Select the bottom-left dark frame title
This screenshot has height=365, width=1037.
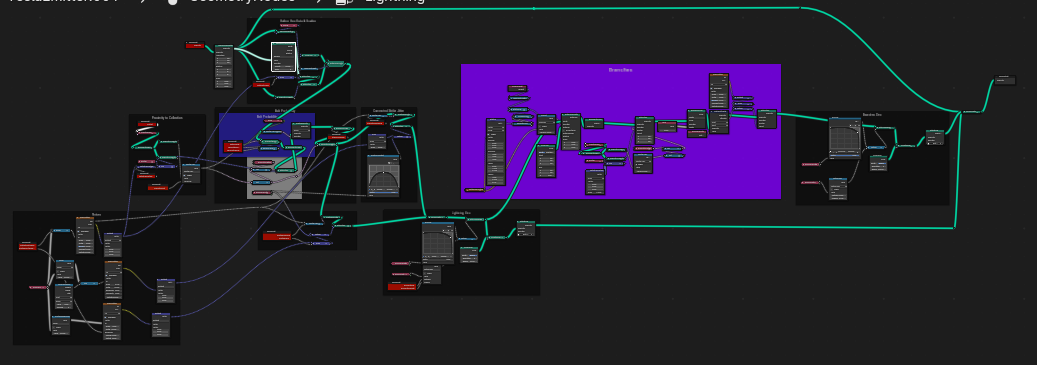(x=97, y=215)
